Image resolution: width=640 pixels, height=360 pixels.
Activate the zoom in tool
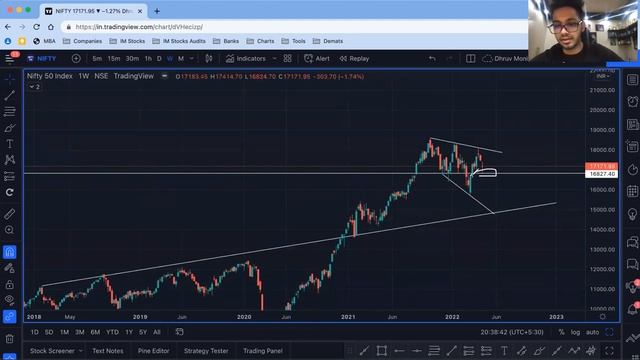10,230
